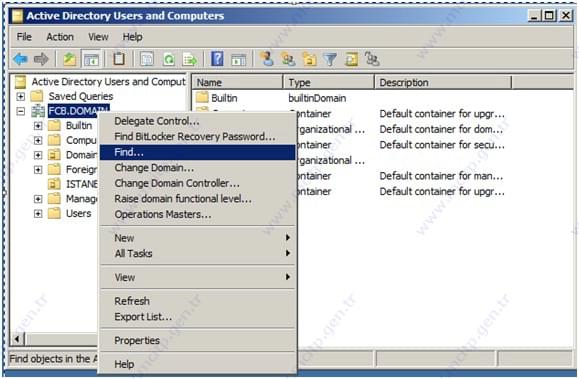Select Builtin in the list pane
This screenshot has height=379, width=579.
pyautogui.click(x=224, y=98)
